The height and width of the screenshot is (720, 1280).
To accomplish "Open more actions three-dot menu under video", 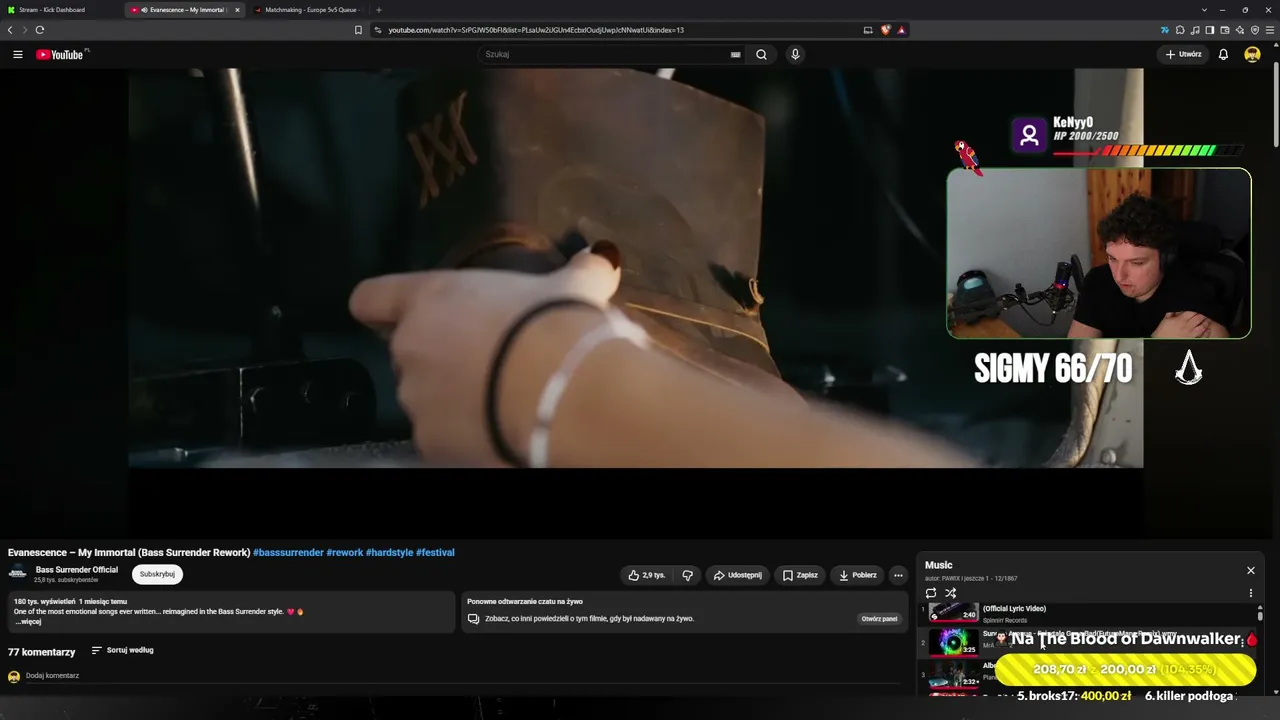I will click(898, 575).
